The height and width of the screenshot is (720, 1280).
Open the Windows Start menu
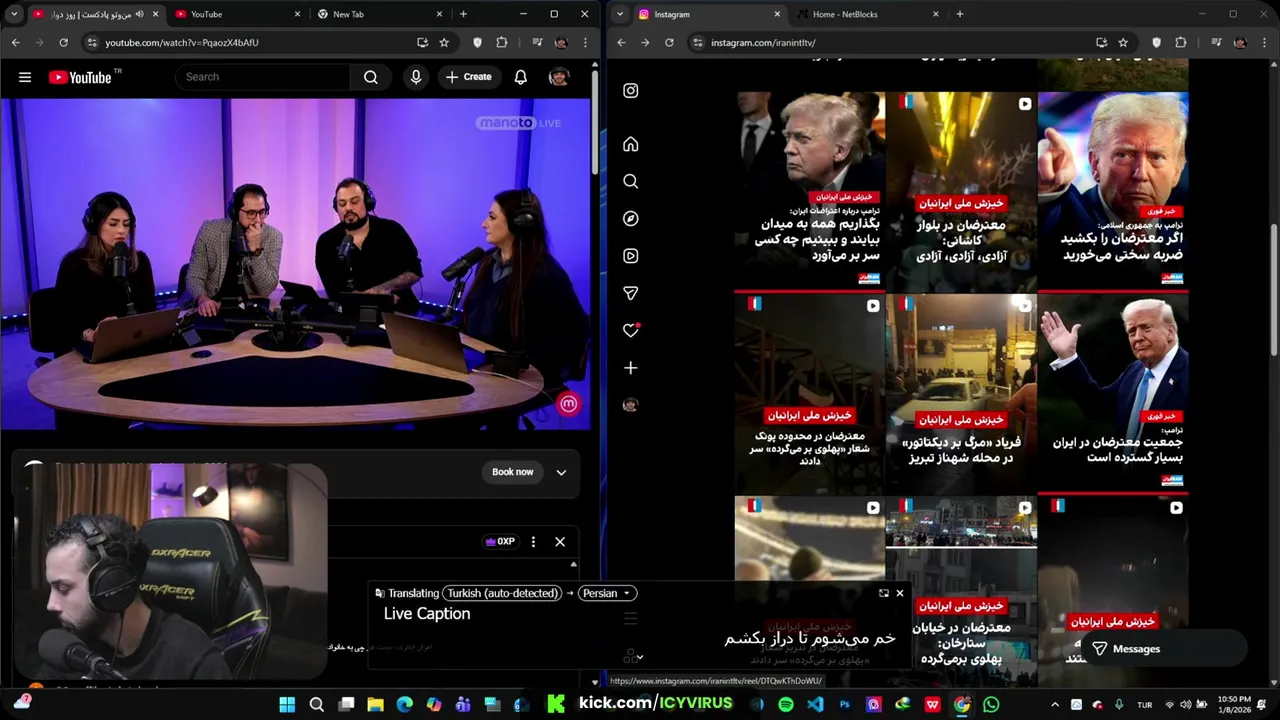[x=287, y=705]
